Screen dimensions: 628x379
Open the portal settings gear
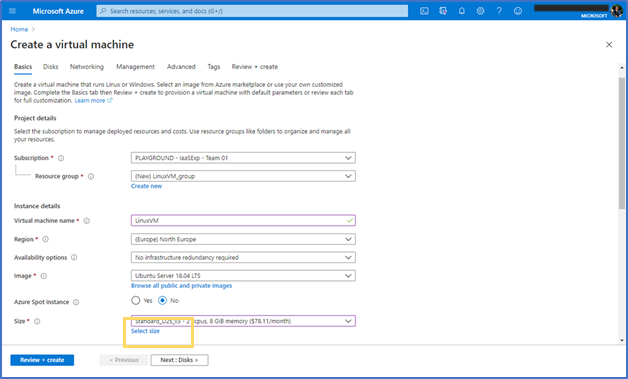pyautogui.click(x=480, y=11)
